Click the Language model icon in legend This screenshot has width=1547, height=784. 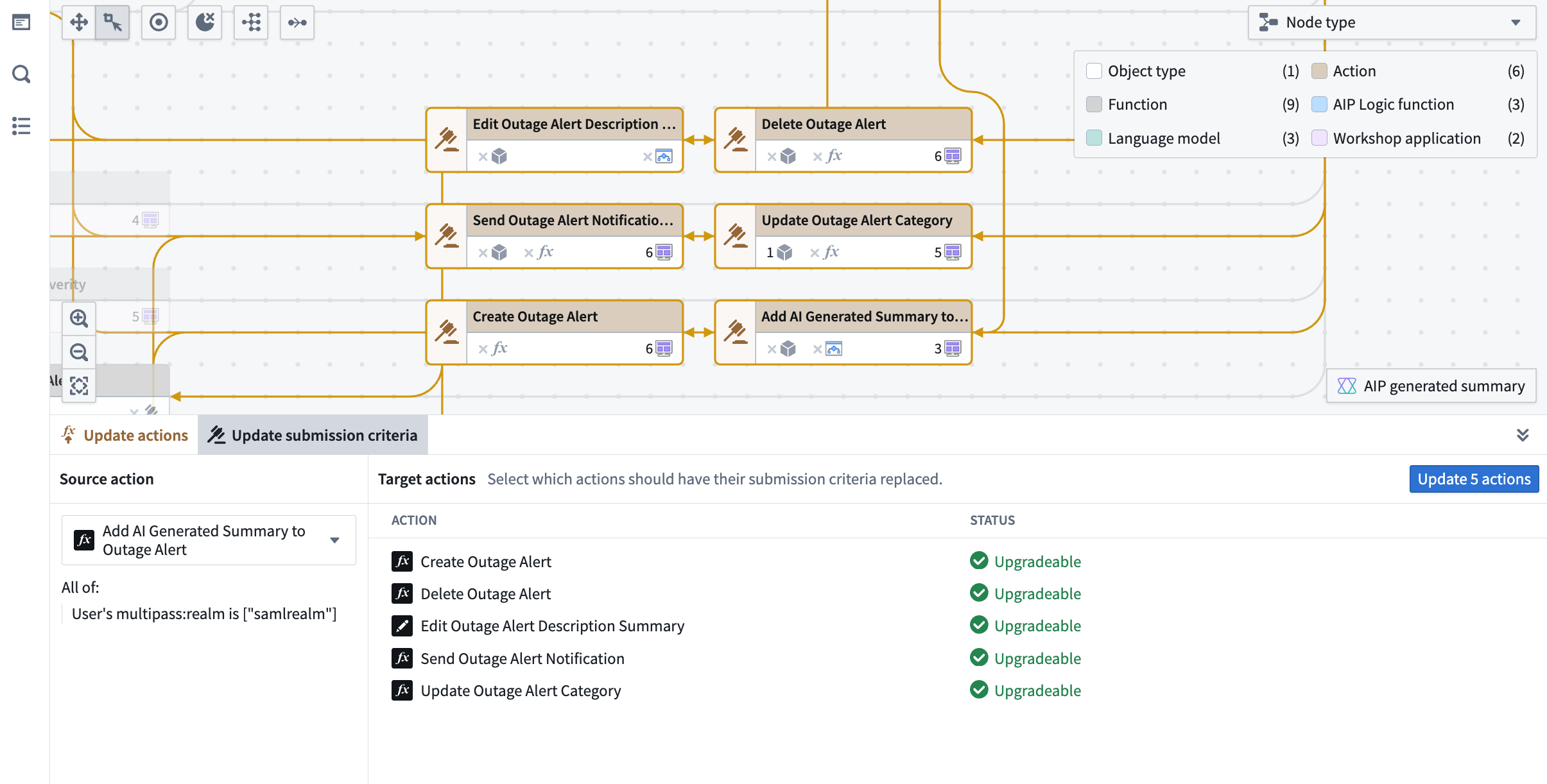point(1095,136)
